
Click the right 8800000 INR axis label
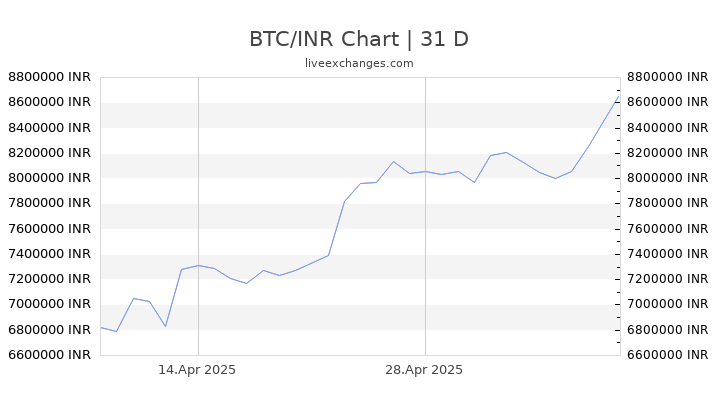tap(668, 77)
